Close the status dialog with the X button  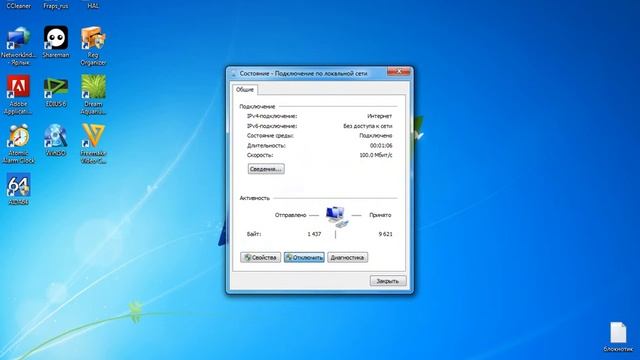point(399,72)
